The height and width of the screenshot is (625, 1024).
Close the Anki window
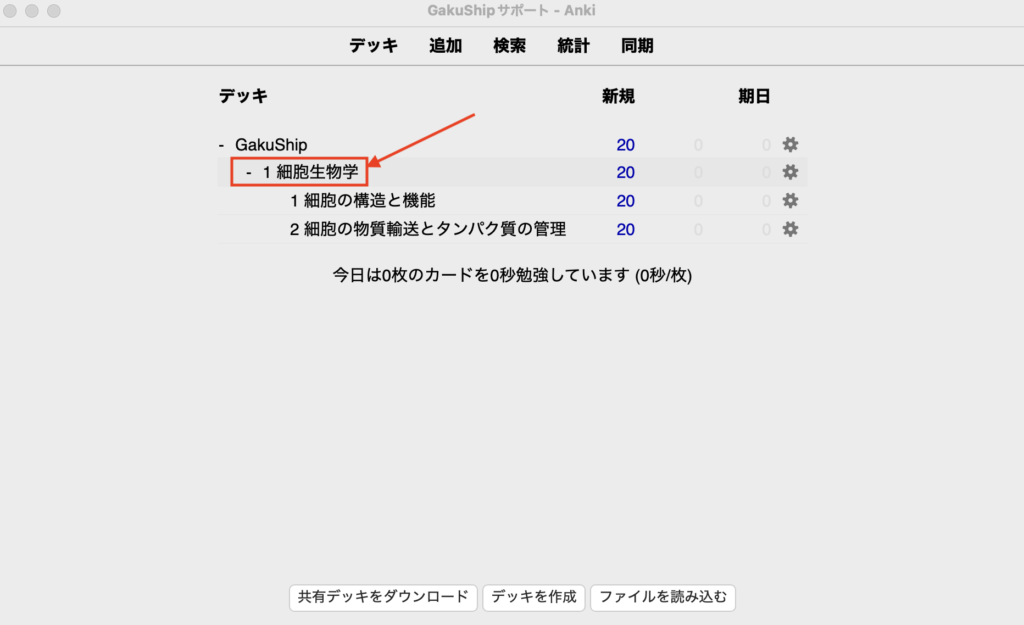[13, 11]
